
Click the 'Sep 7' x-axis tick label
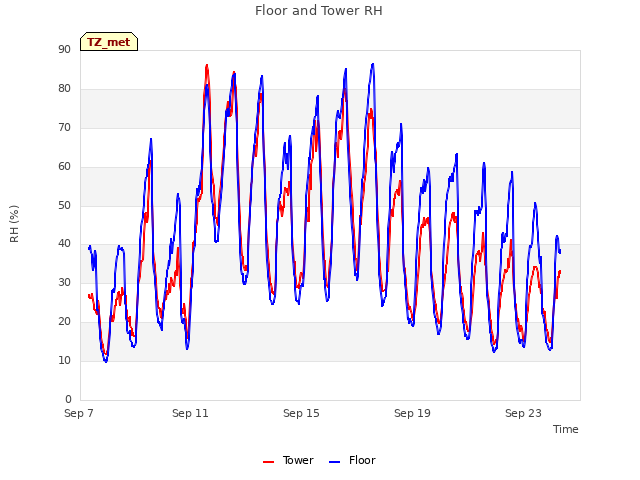coord(79,413)
